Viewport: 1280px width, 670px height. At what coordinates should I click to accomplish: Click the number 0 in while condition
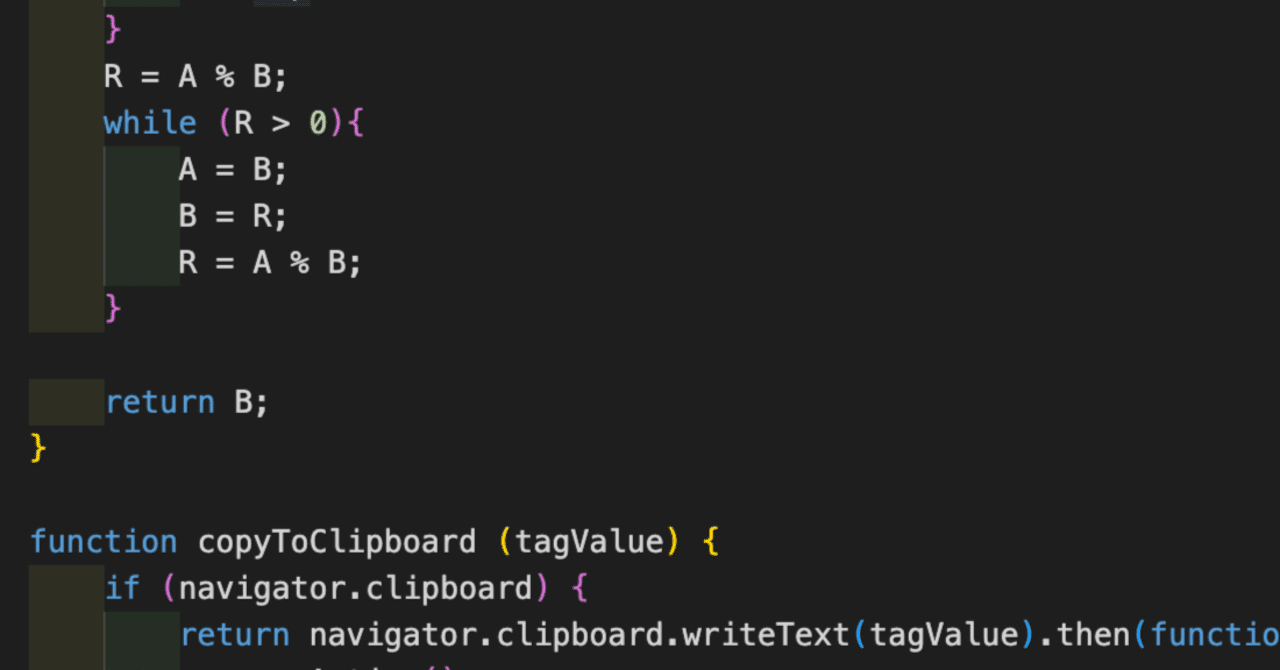point(318,123)
